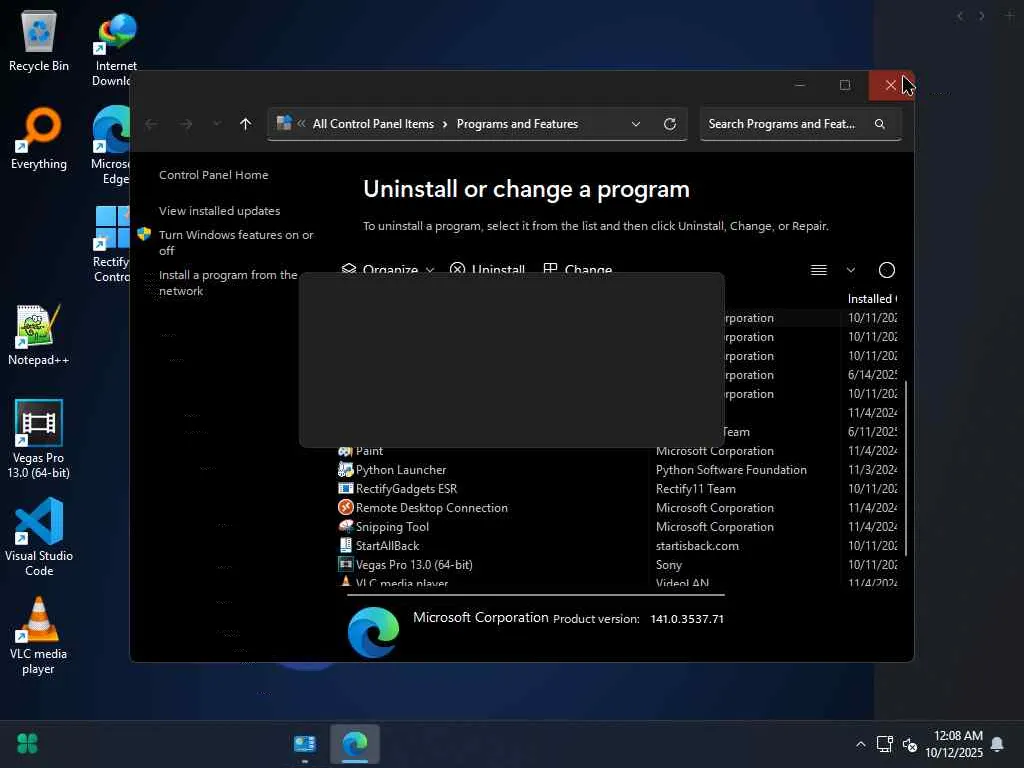Open VLC media player desktop shortcut
Image resolution: width=1024 pixels, height=768 pixels.
click(x=39, y=635)
